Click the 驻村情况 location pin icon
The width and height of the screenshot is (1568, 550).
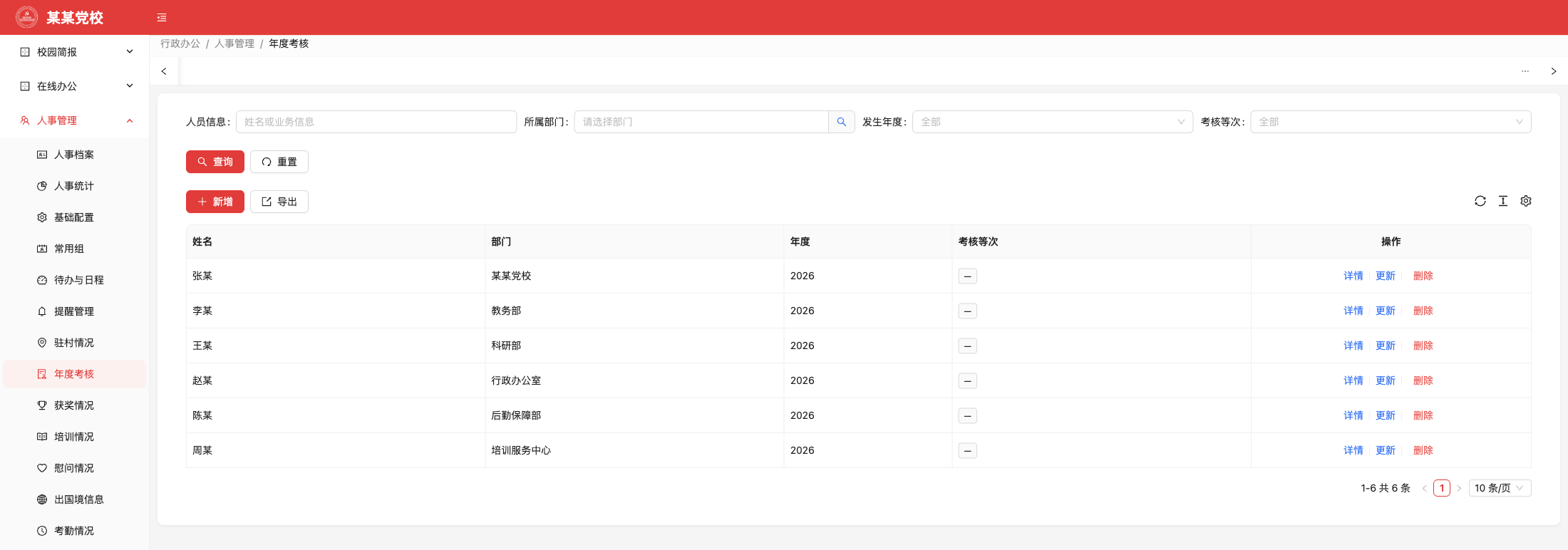tap(42, 343)
